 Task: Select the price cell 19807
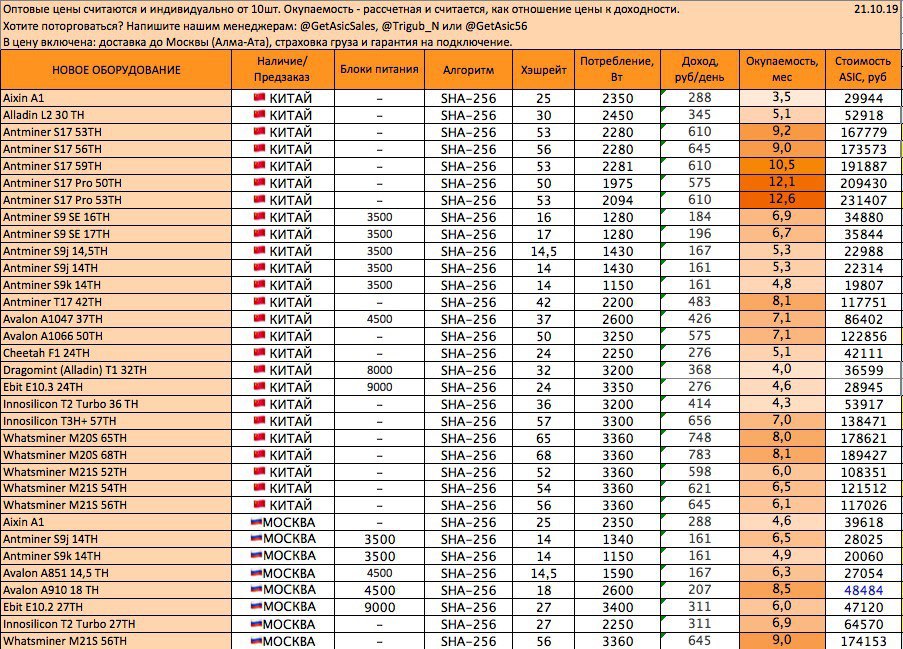(863, 285)
